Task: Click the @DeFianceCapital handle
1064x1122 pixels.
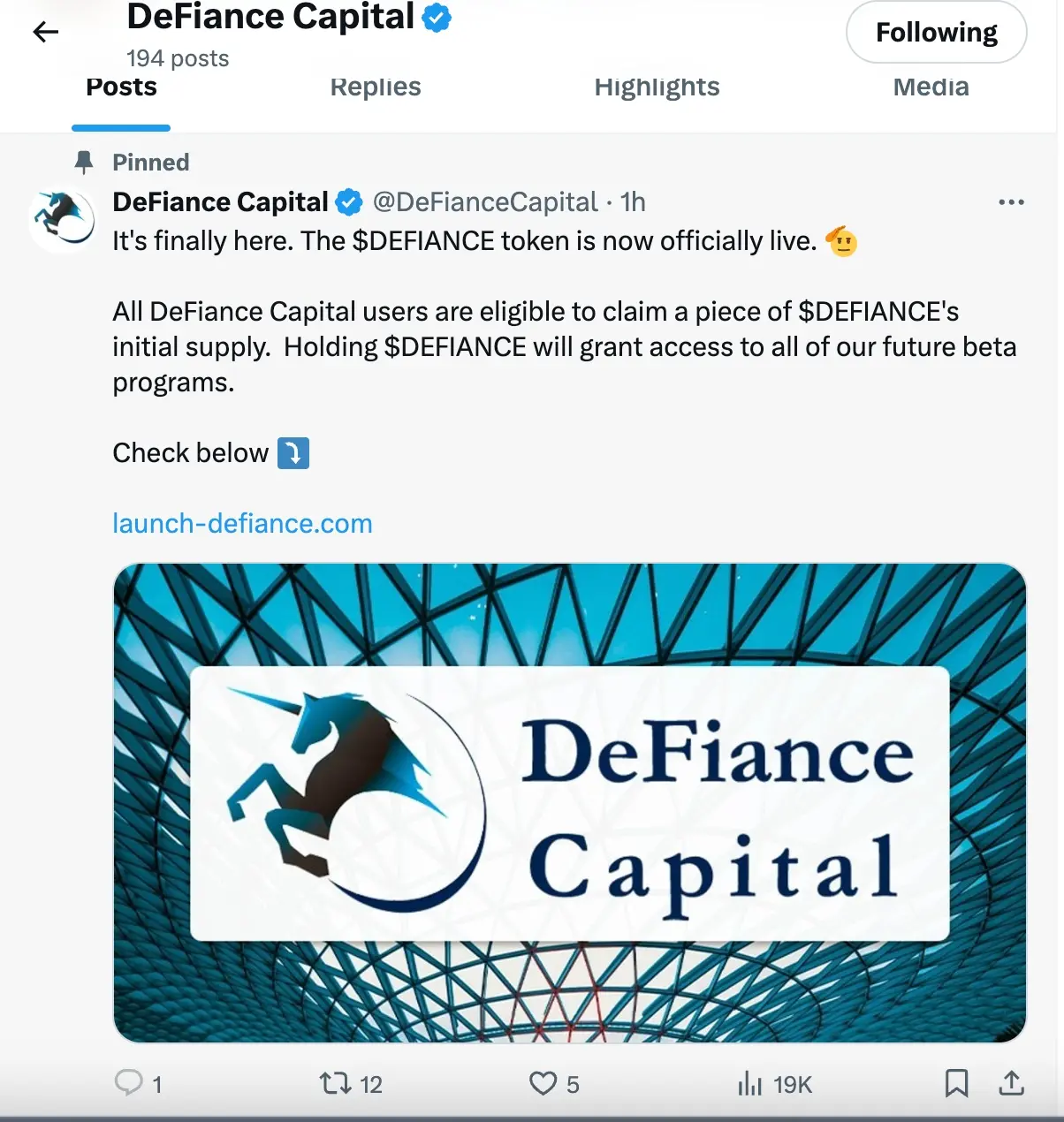Action: (x=485, y=202)
